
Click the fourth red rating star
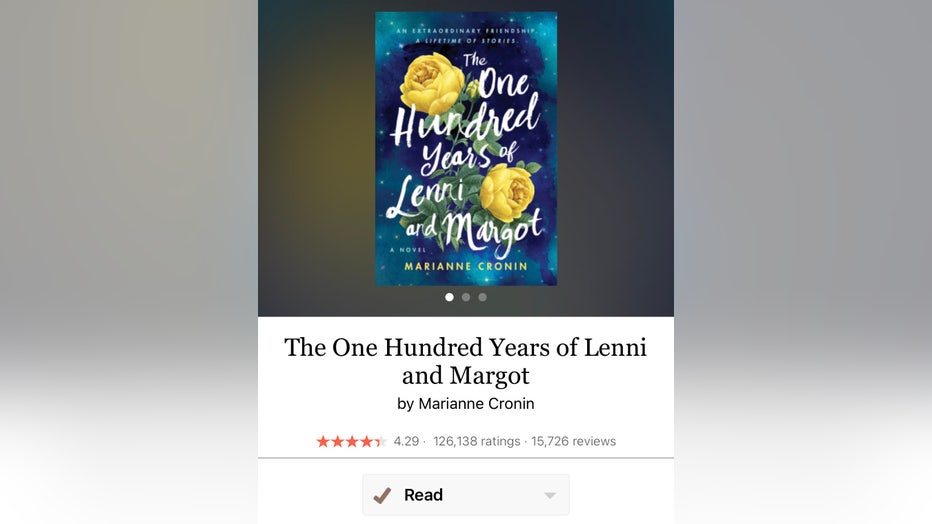[366, 441]
